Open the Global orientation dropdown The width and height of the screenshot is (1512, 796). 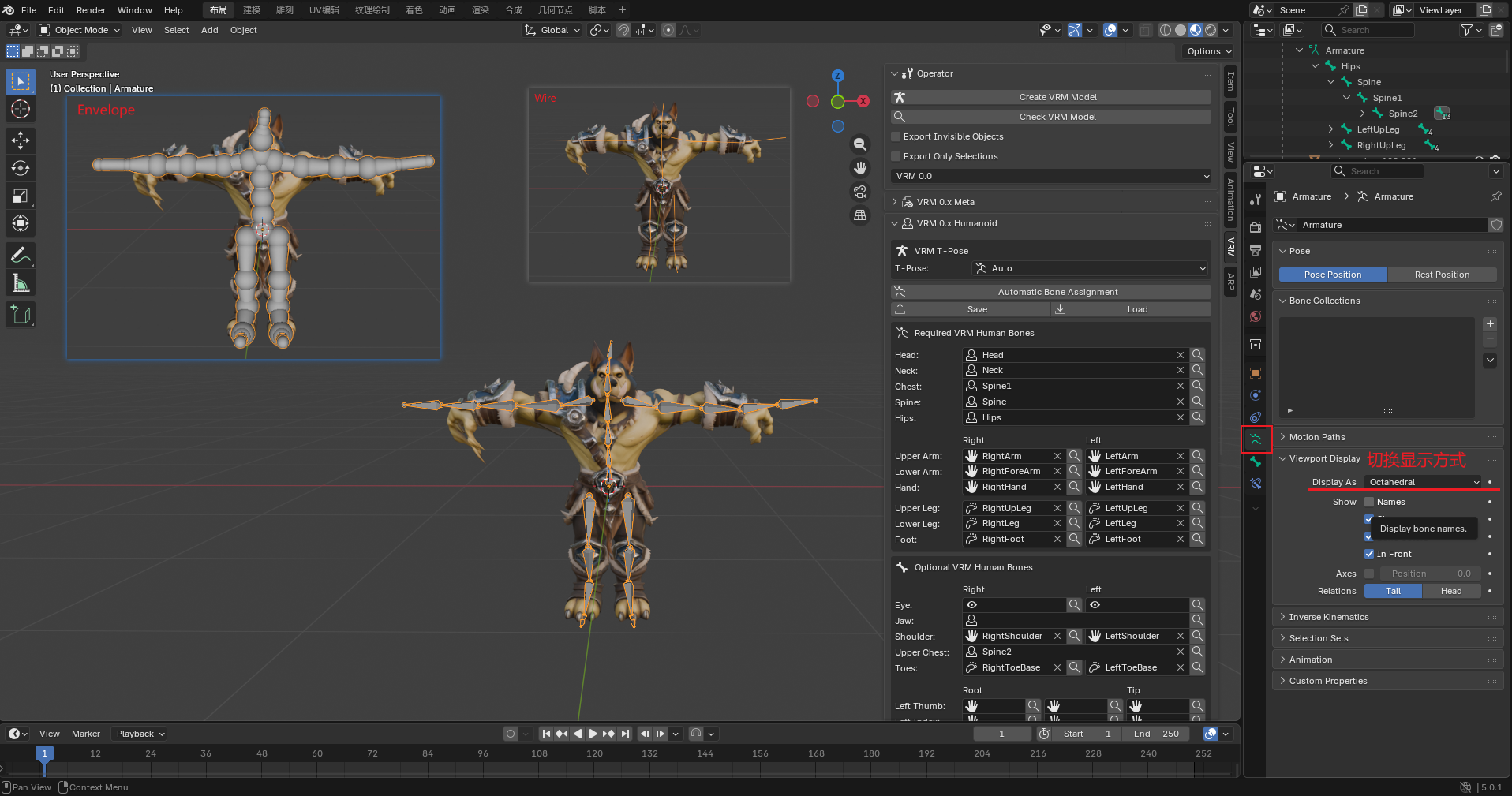point(552,30)
